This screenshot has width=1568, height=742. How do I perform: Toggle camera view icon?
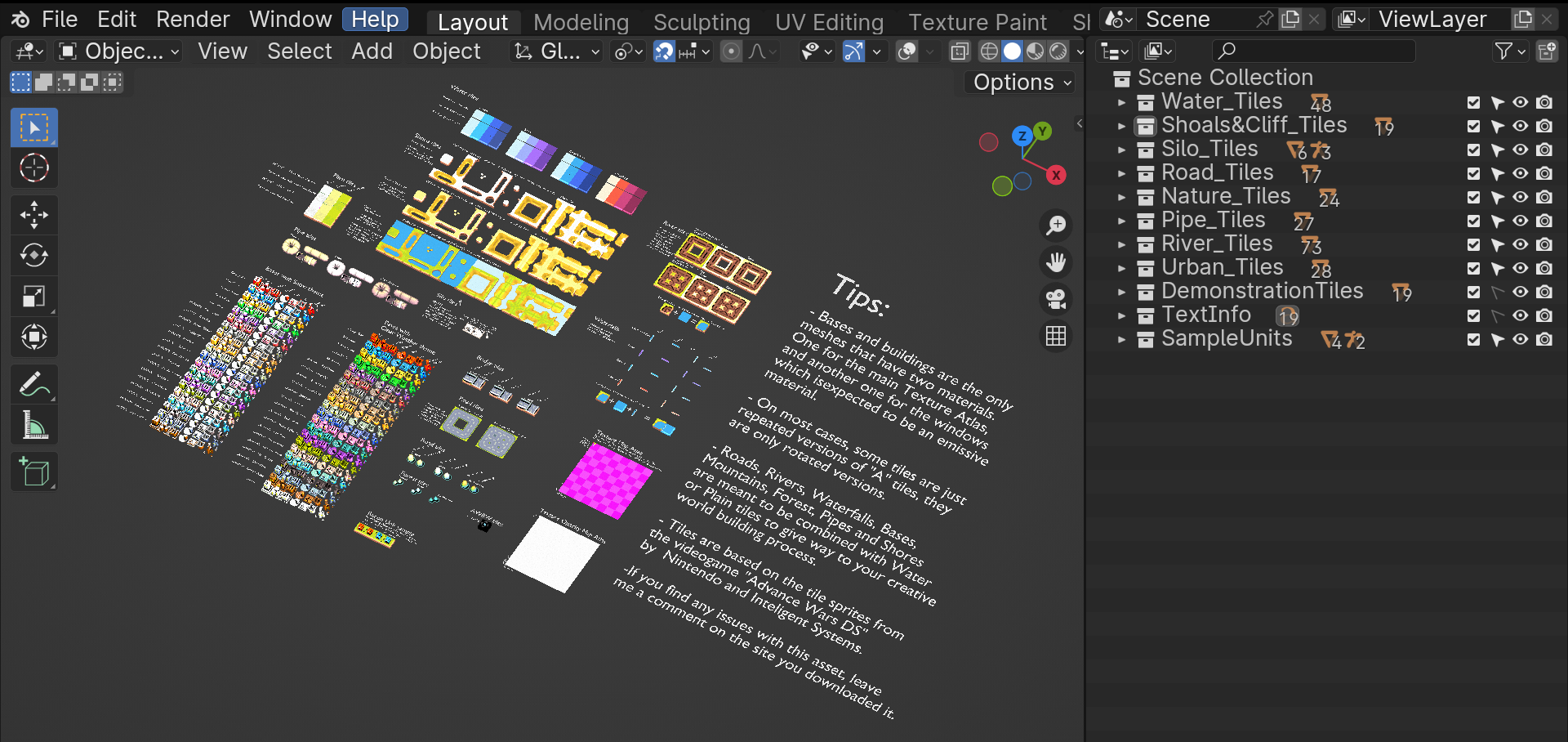(x=1056, y=299)
